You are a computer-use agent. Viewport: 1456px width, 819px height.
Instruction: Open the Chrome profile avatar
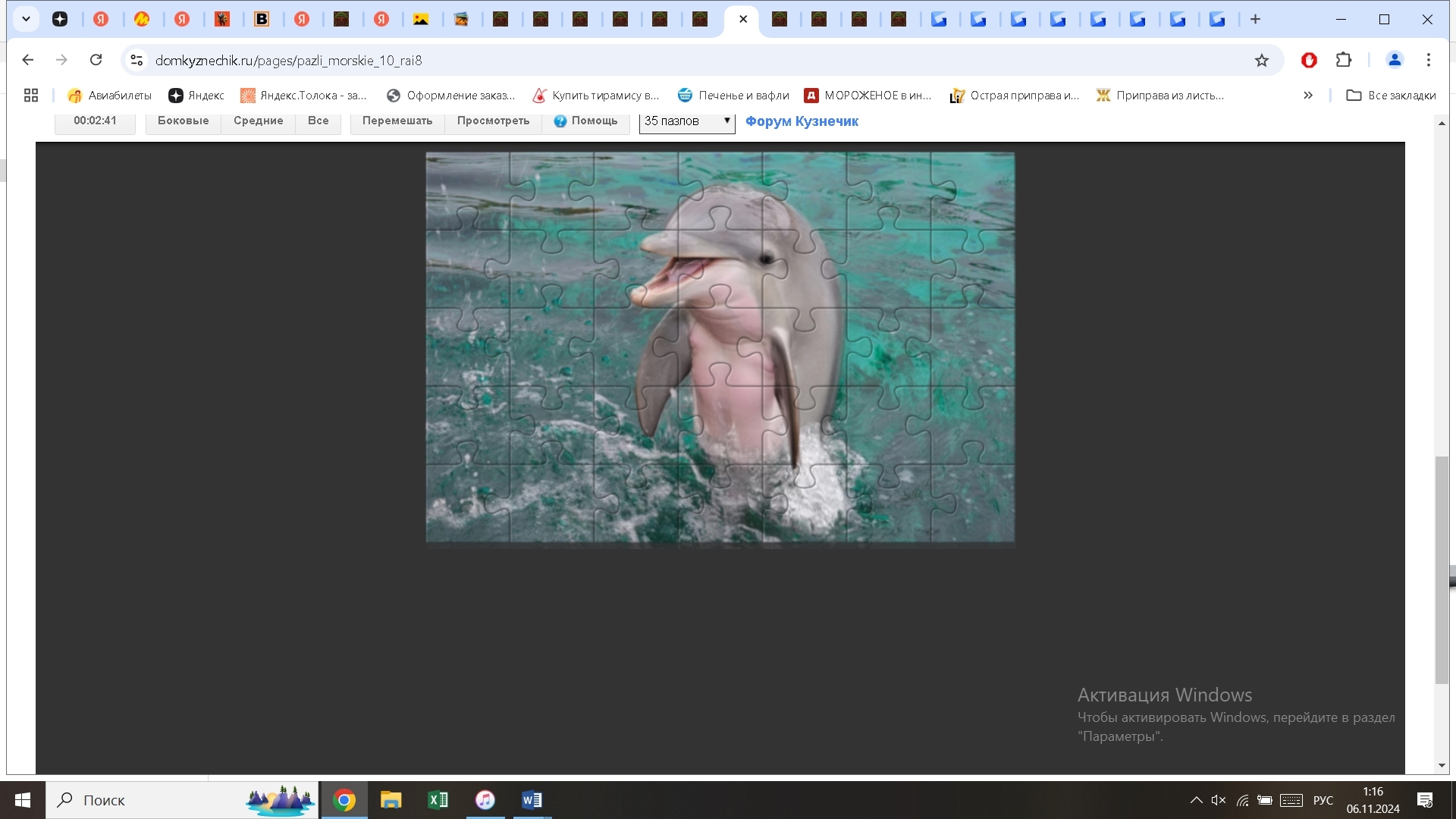coord(1395,60)
